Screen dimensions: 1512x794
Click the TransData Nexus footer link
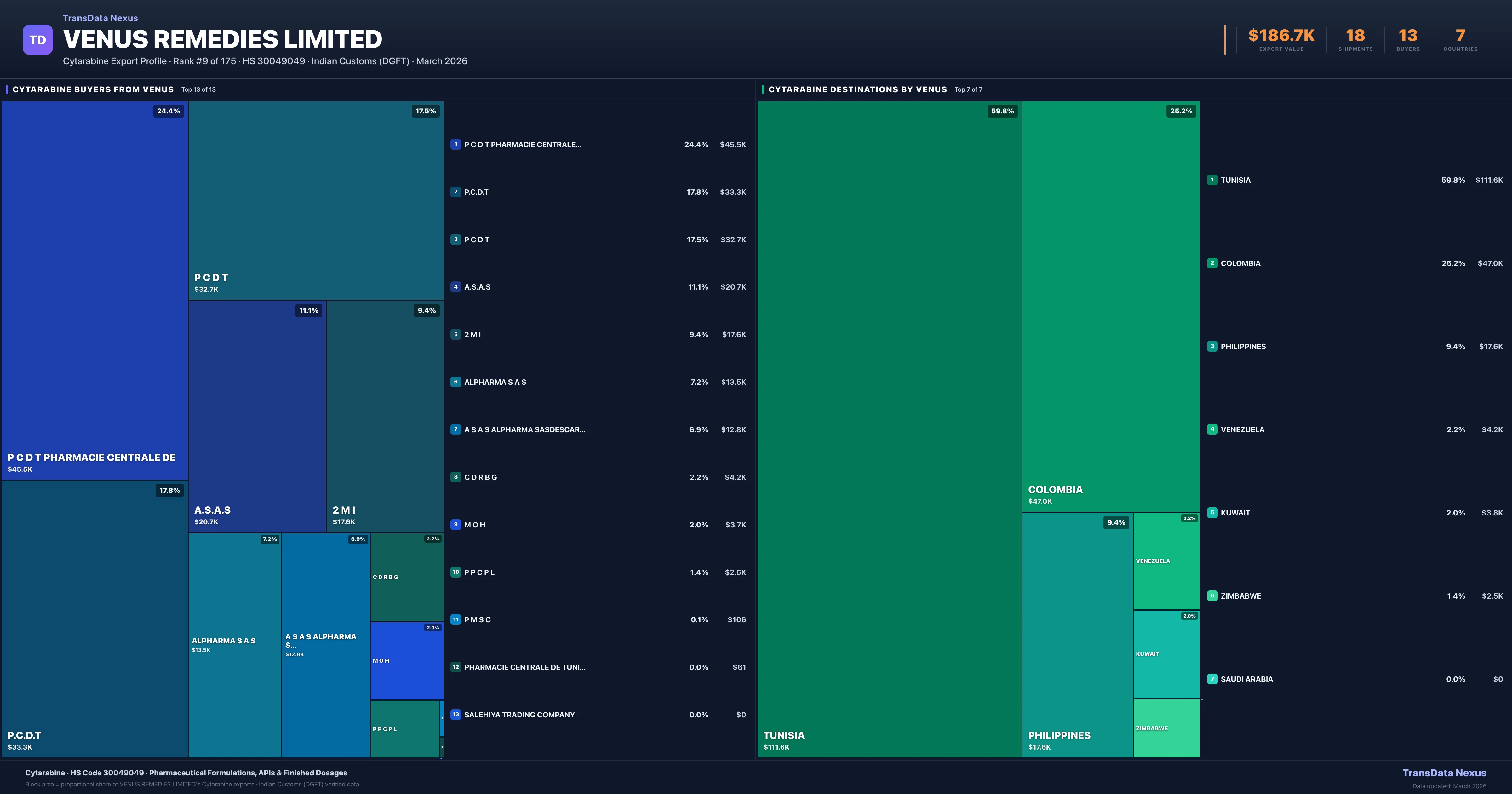[1444, 773]
